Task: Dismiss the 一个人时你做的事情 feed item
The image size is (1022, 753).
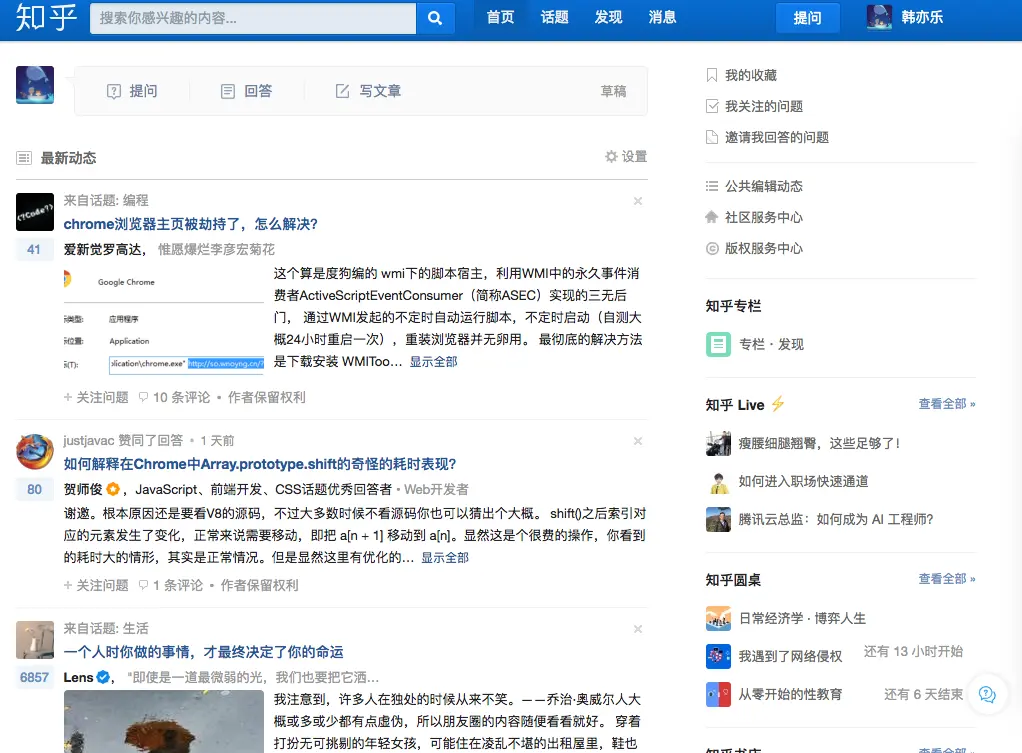Action: (638, 628)
